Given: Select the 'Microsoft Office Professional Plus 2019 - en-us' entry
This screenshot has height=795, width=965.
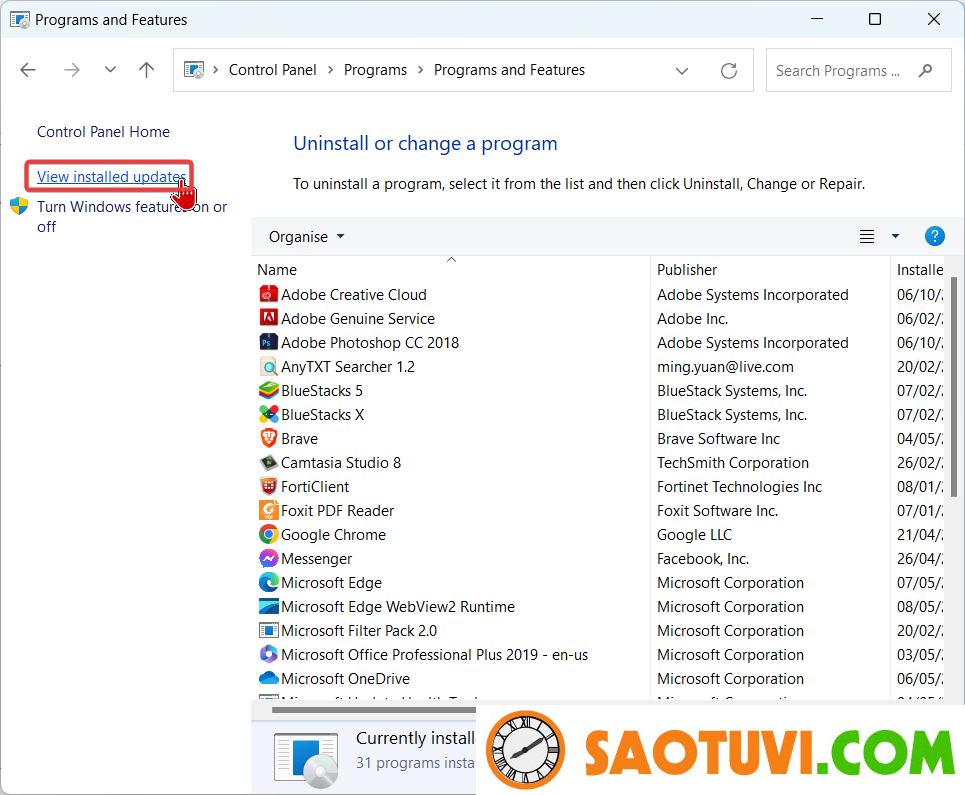Looking at the screenshot, I should [x=434, y=655].
